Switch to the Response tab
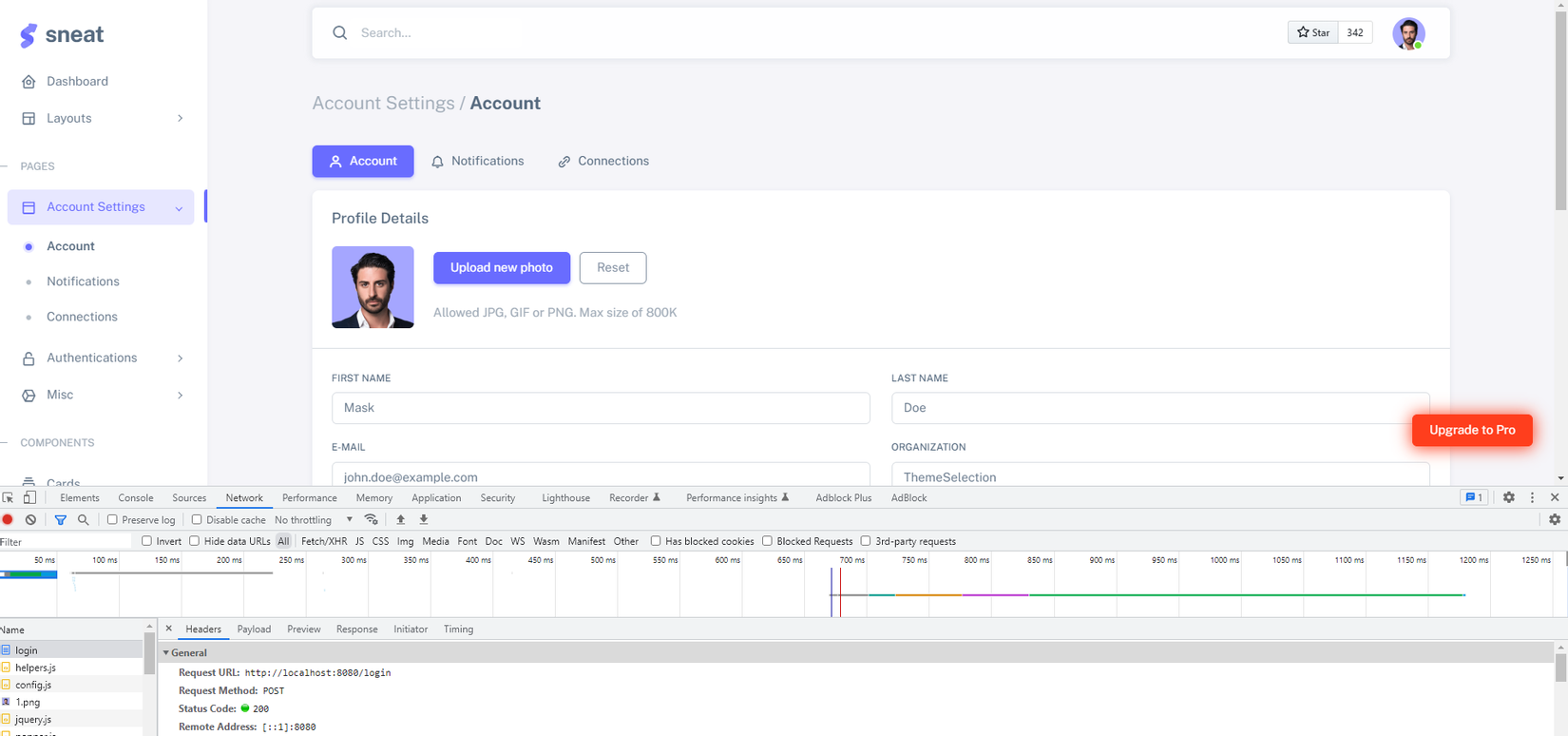The width and height of the screenshot is (1568, 736). (357, 629)
